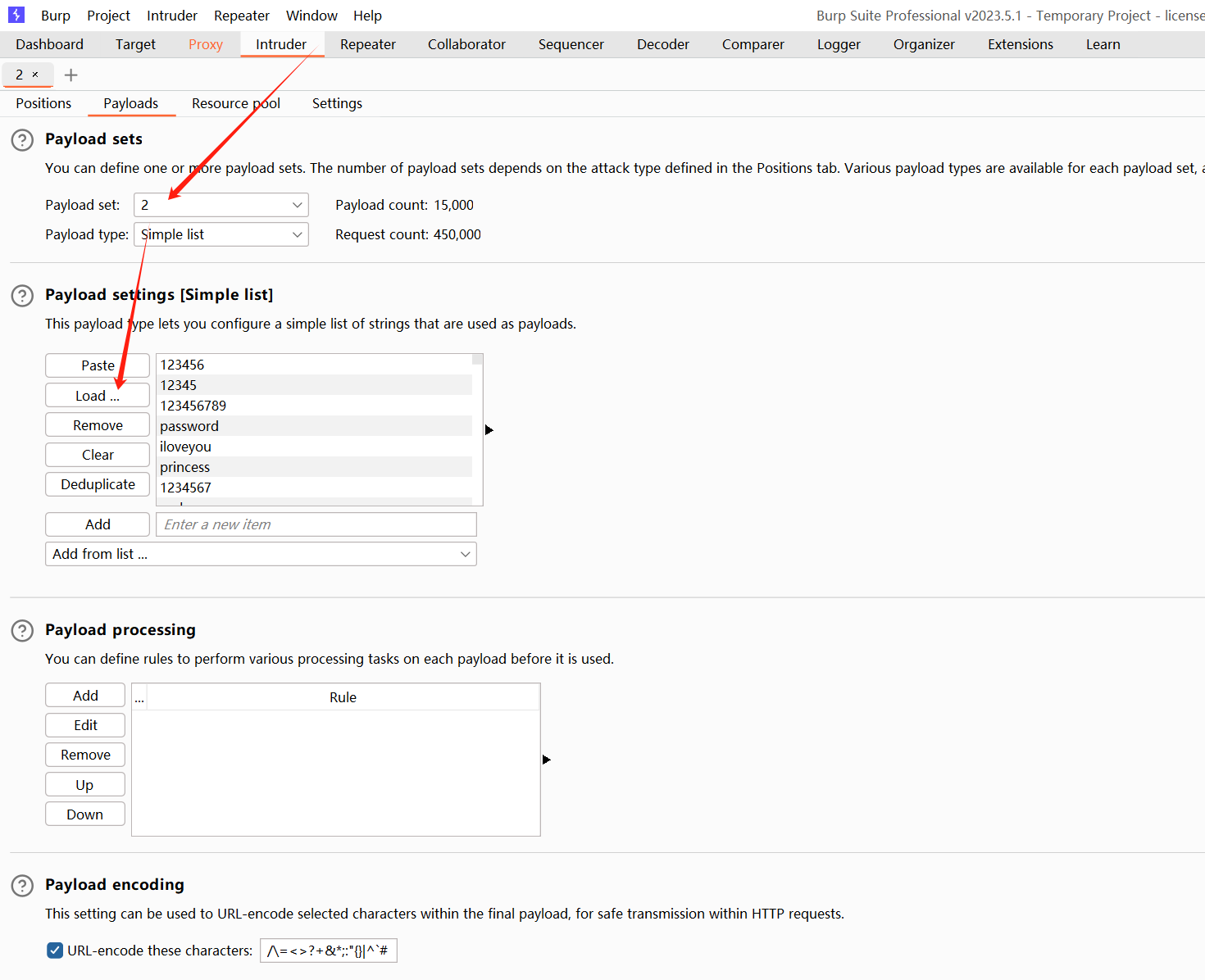Go to the Resource pool sub-tab
This screenshot has width=1205, height=980.
(236, 103)
